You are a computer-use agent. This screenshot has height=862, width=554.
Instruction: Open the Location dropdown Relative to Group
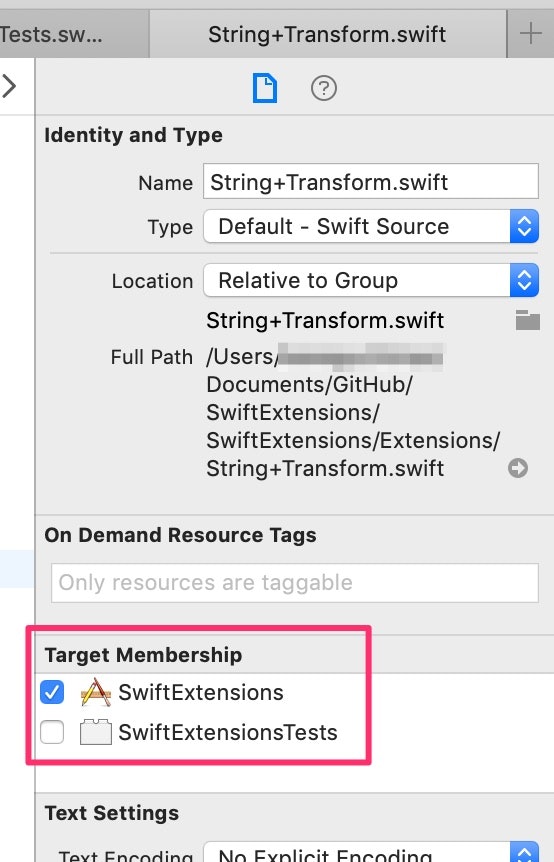[x=371, y=280]
